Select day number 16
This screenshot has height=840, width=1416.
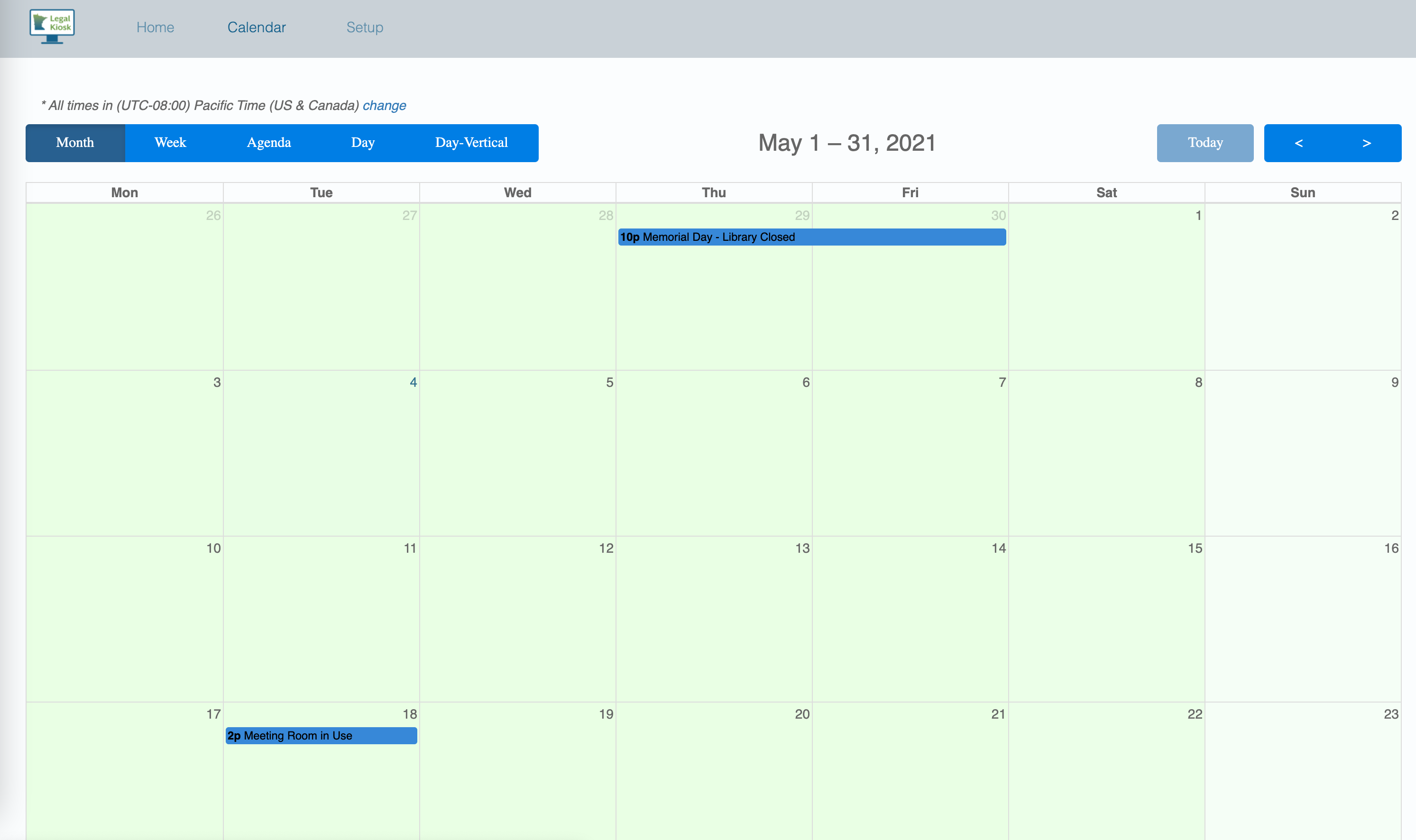click(1391, 548)
